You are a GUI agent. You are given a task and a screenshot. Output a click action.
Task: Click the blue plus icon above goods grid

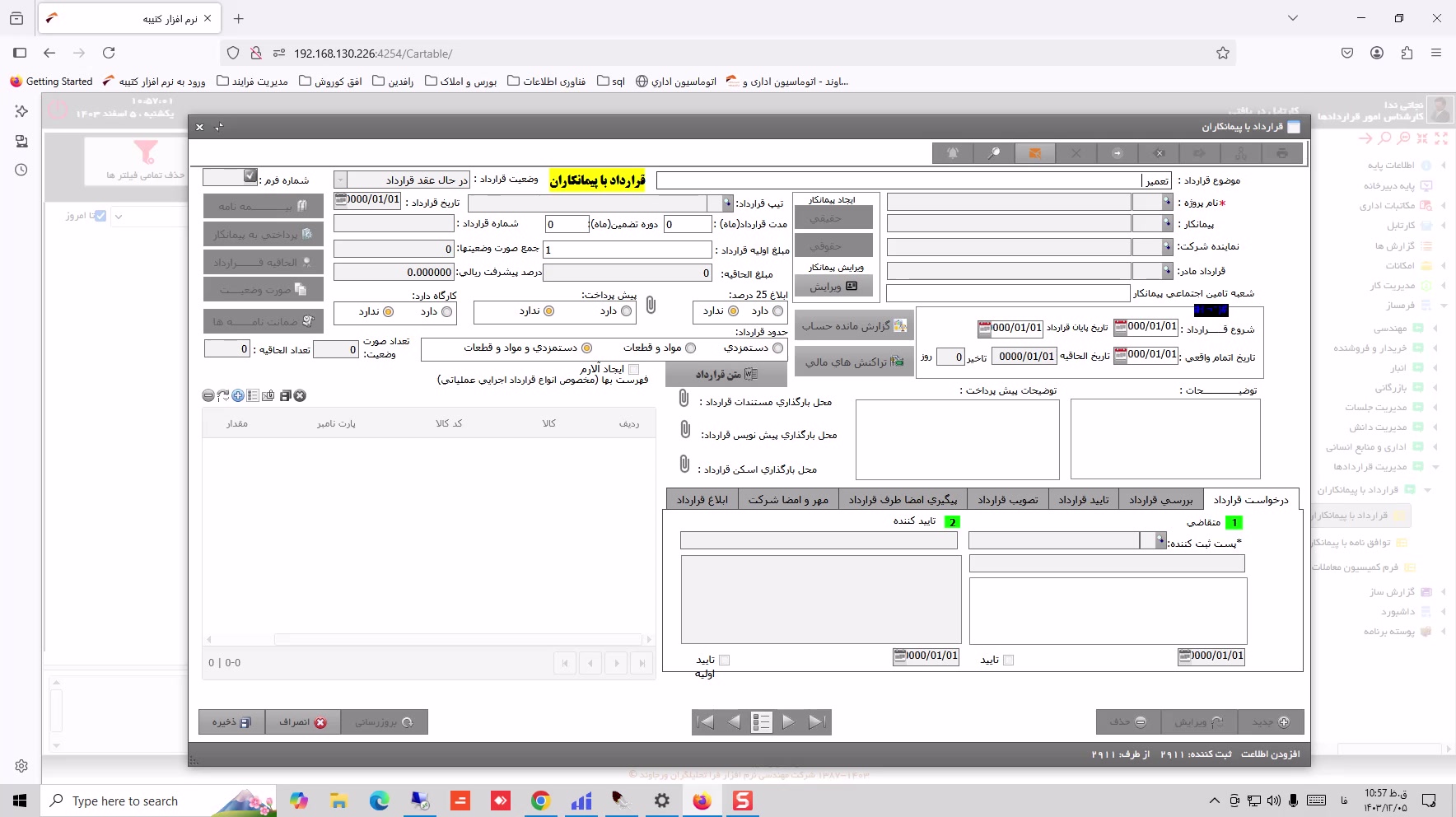238,396
